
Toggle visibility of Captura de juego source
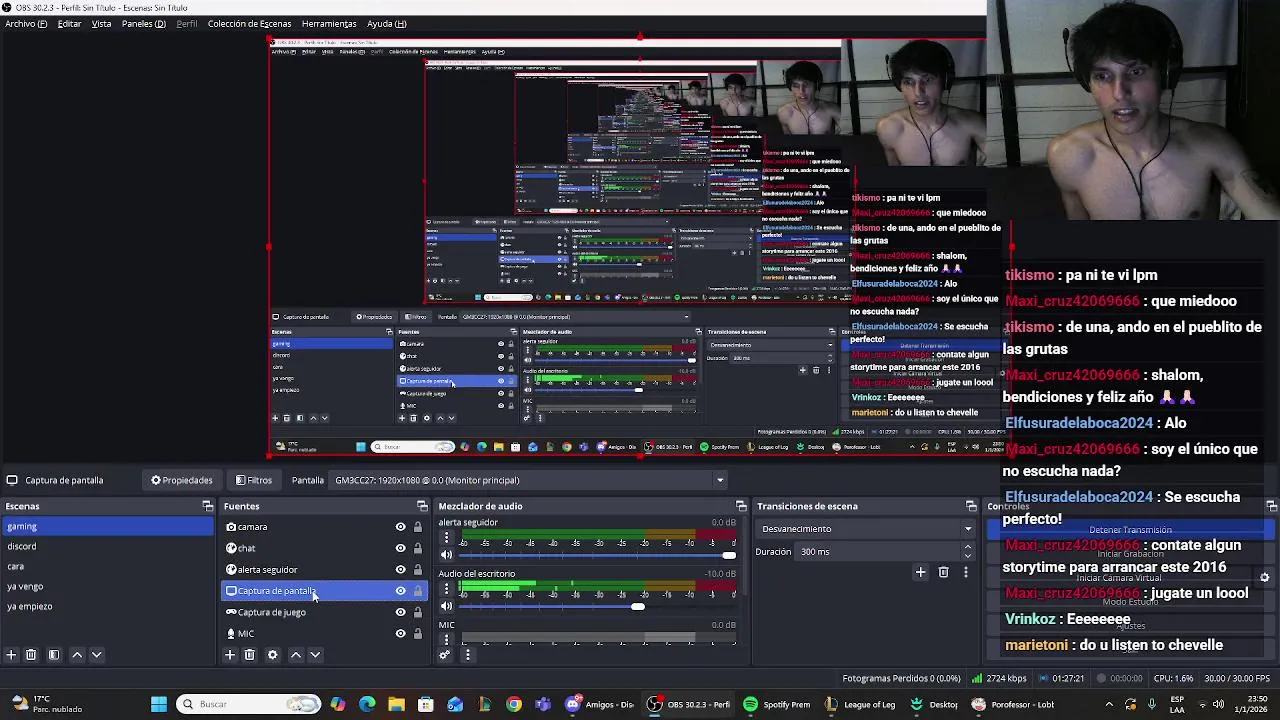tap(401, 612)
